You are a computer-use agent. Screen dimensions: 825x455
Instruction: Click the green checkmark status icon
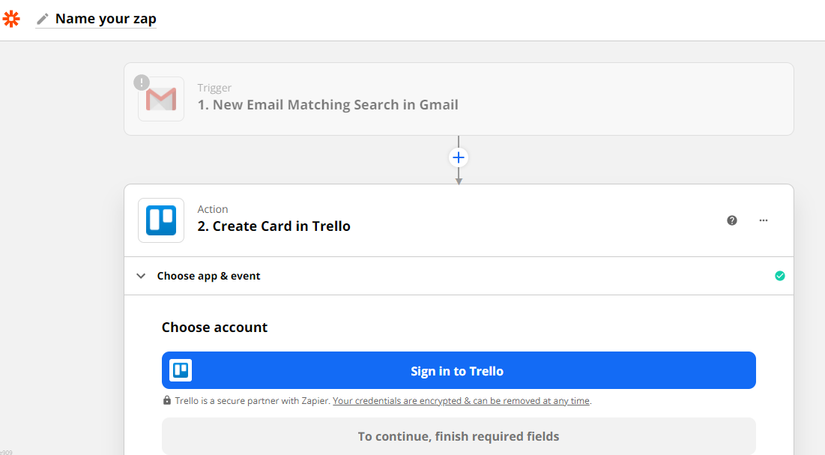[780, 276]
